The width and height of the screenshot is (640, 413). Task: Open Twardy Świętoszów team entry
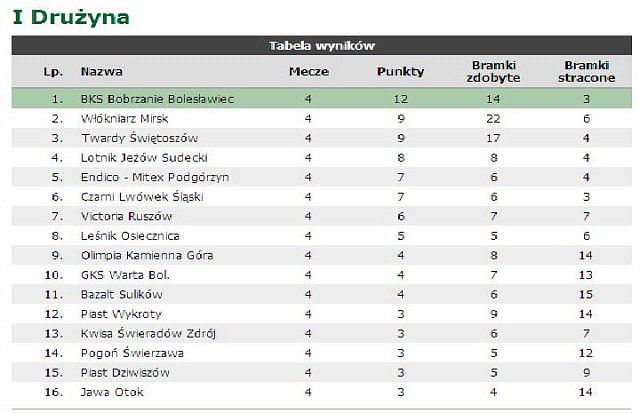[140, 138]
